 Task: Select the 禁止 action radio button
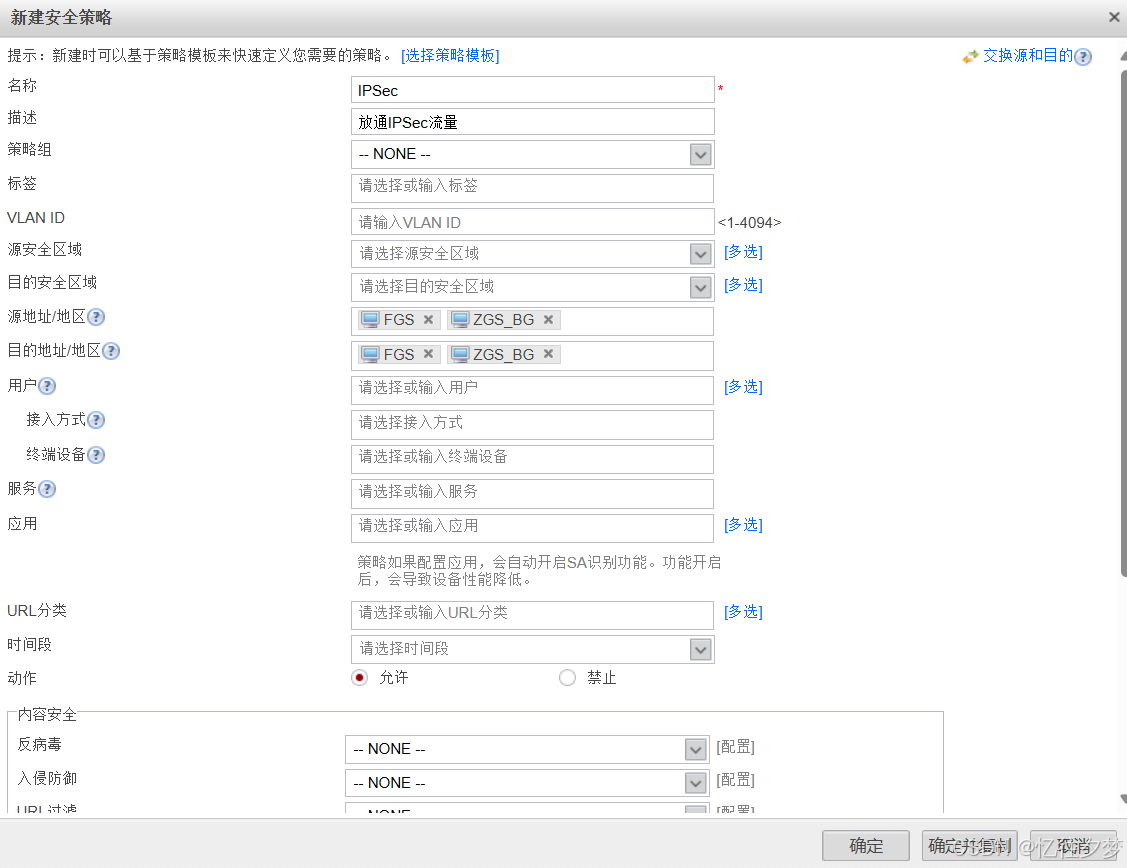coord(568,678)
